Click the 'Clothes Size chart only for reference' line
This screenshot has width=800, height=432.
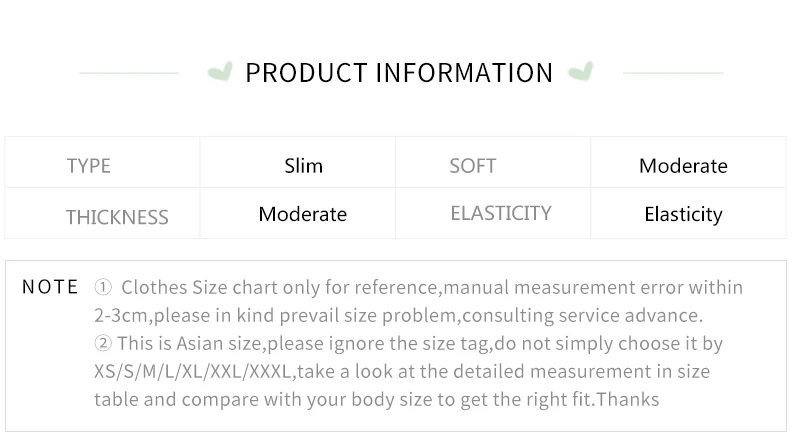tap(432, 288)
